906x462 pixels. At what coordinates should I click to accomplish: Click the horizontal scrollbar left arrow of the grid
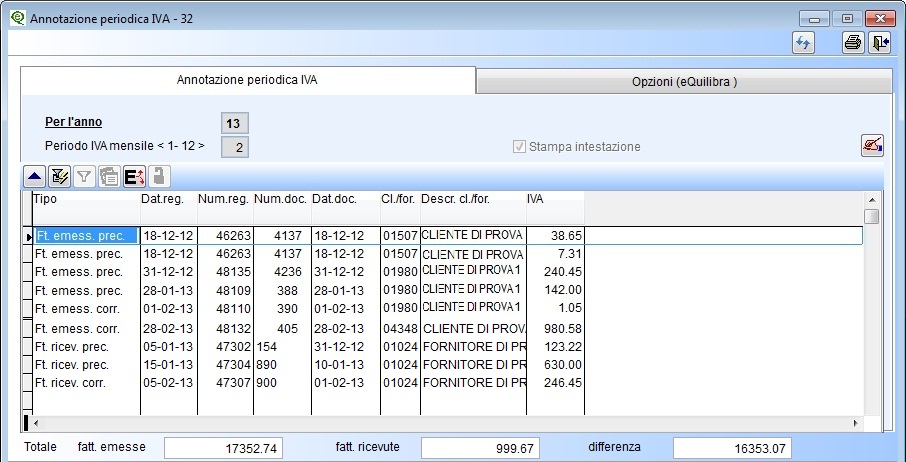coord(36,423)
